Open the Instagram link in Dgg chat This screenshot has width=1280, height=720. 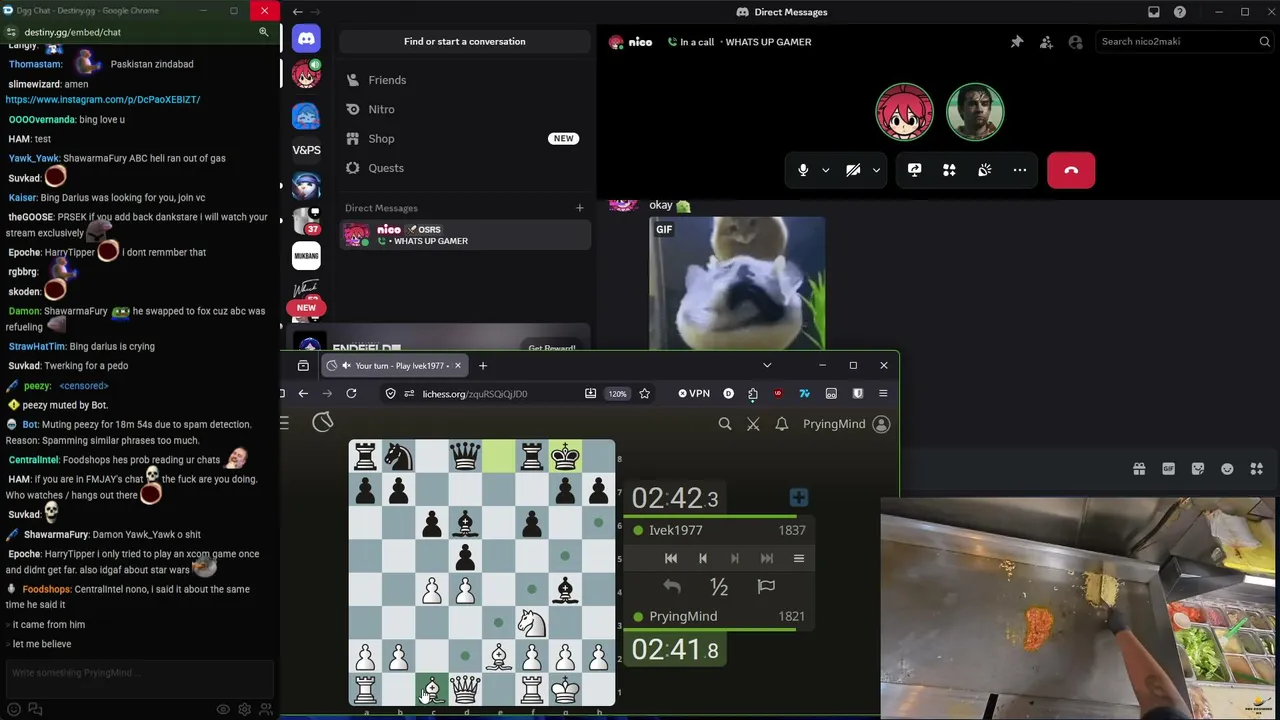pos(103,100)
